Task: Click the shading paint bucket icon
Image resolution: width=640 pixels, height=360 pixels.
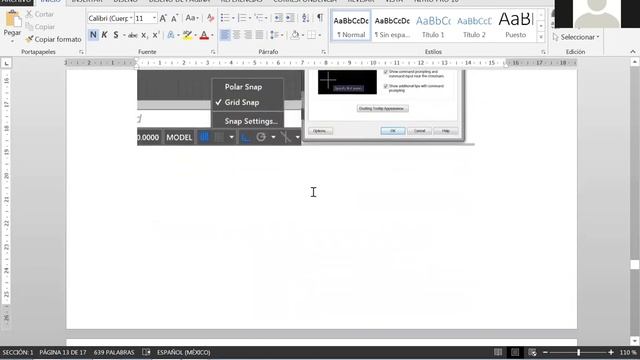Action: click(x=295, y=35)
